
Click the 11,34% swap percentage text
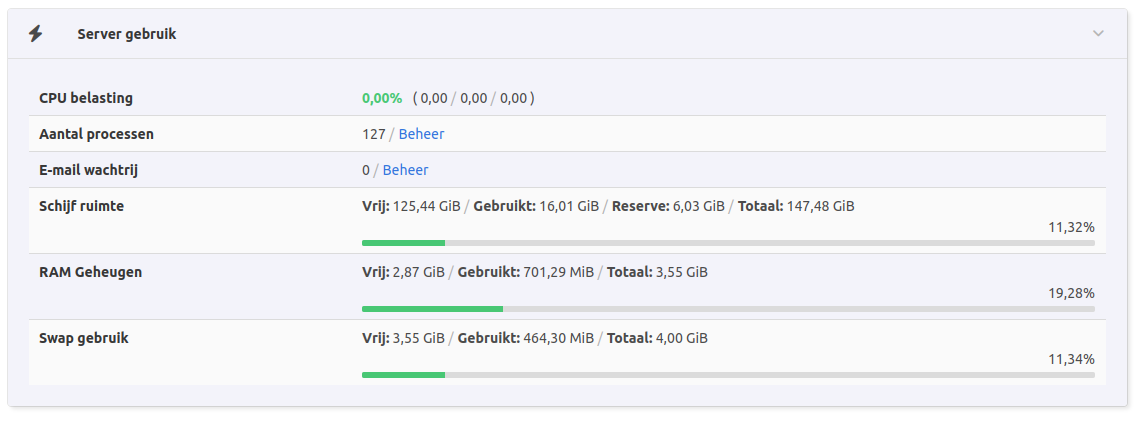(x=1071, y=359)
